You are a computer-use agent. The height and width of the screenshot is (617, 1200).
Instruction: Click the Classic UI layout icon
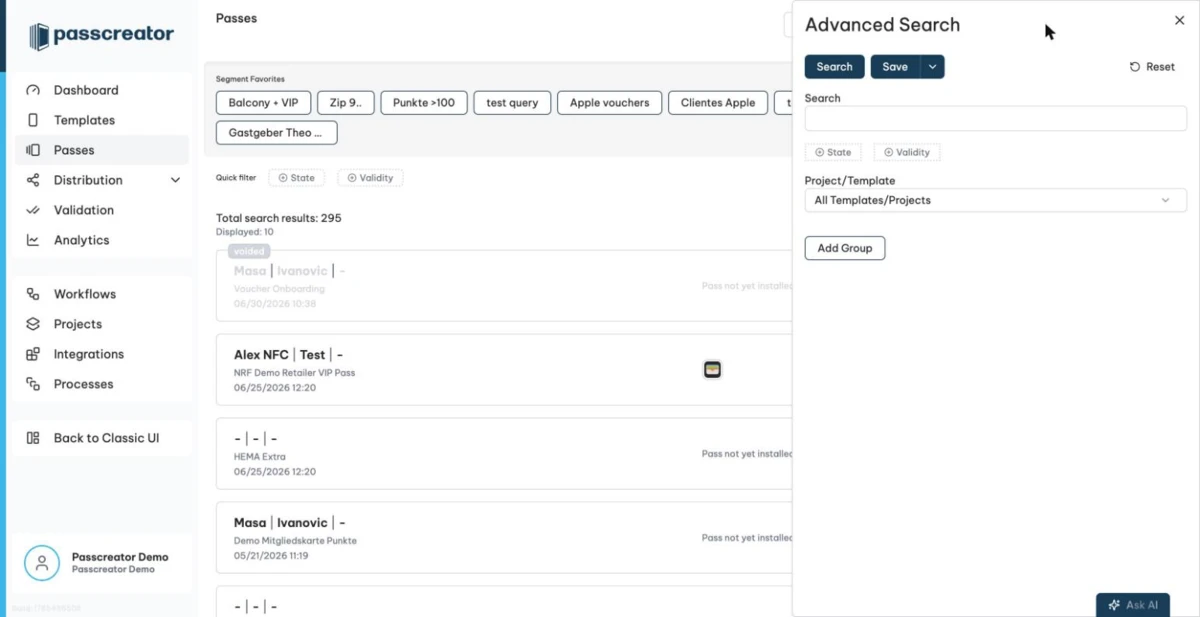click(x=33, y=438)
